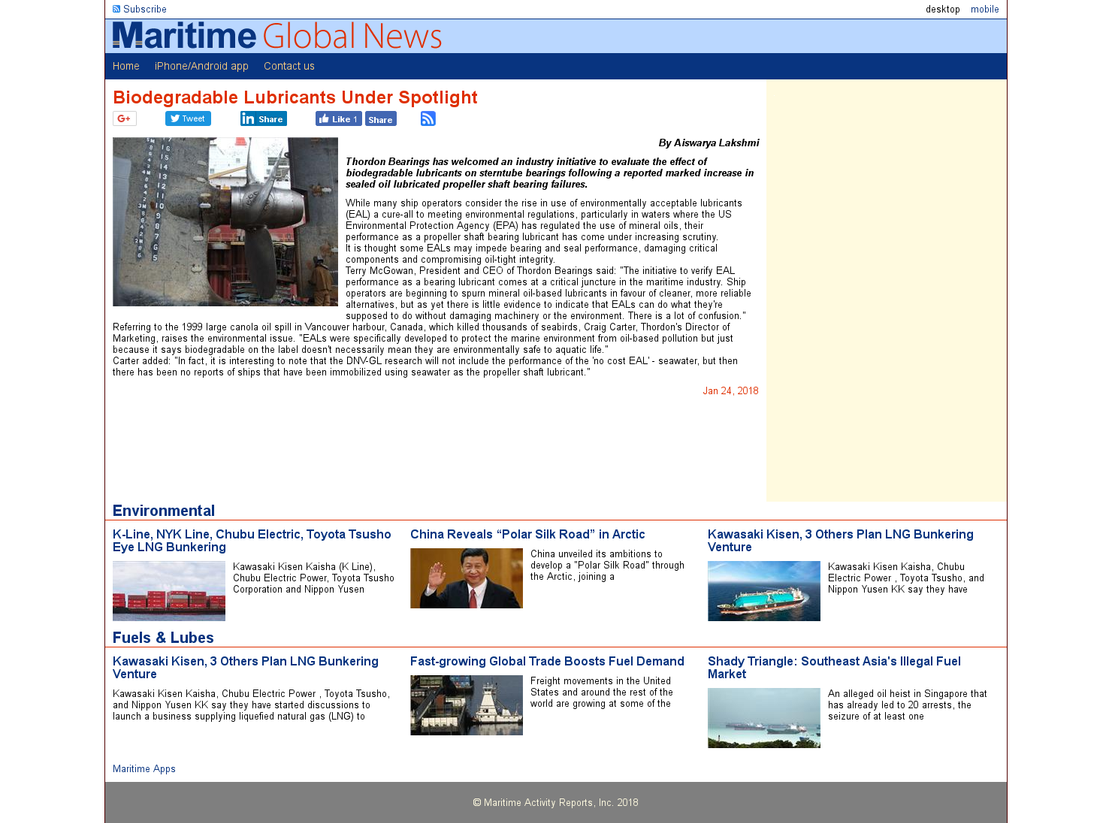1112x823 pixels.
Task: Share article on LinkedIn
Action: point(263,118)
